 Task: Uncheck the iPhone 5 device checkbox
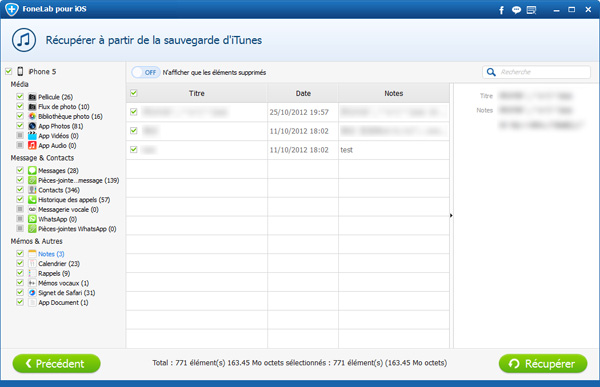pyautogui.click(x=8, y=71)
